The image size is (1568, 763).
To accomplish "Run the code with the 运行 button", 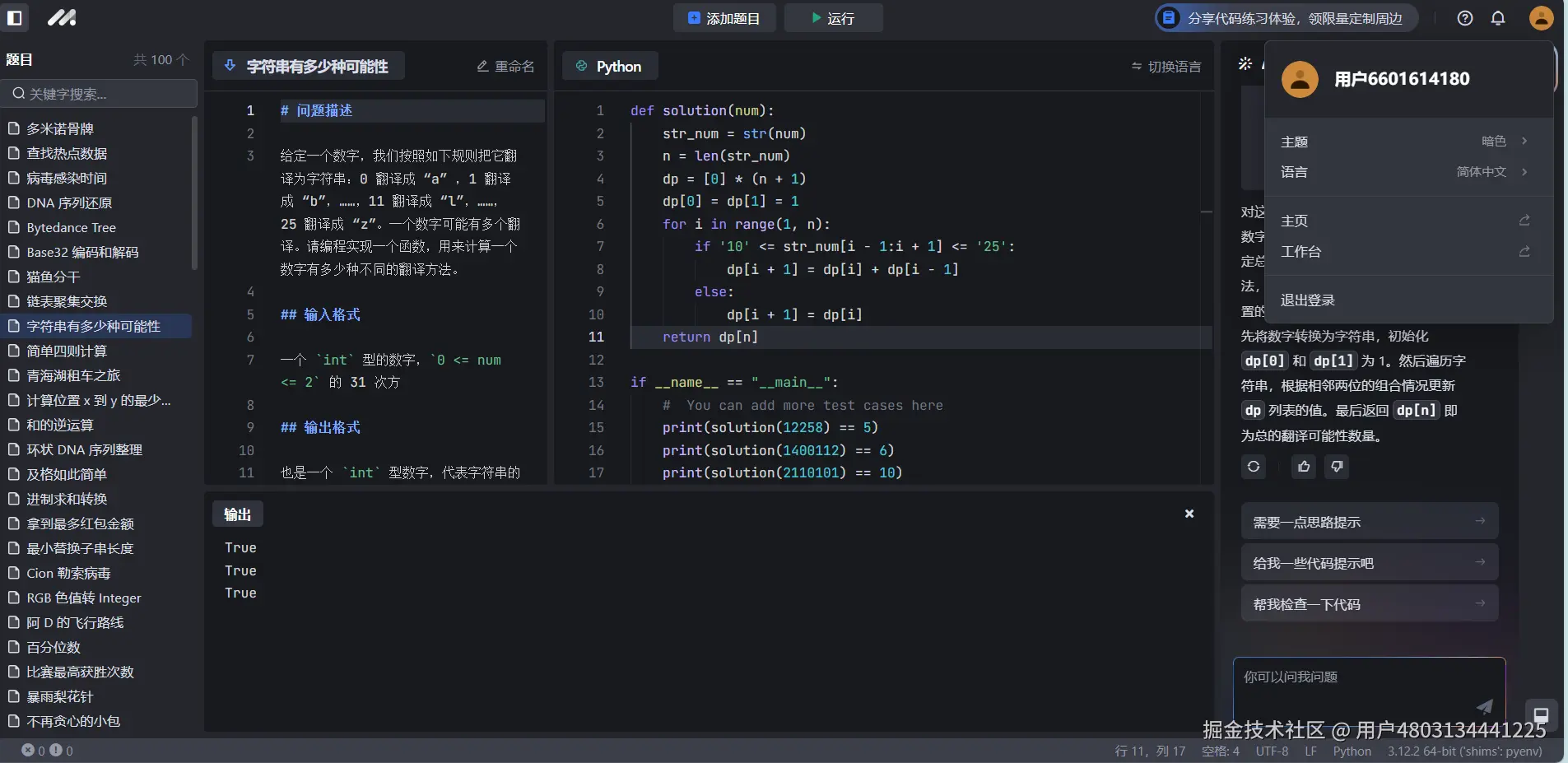I will tap(834, 17).
